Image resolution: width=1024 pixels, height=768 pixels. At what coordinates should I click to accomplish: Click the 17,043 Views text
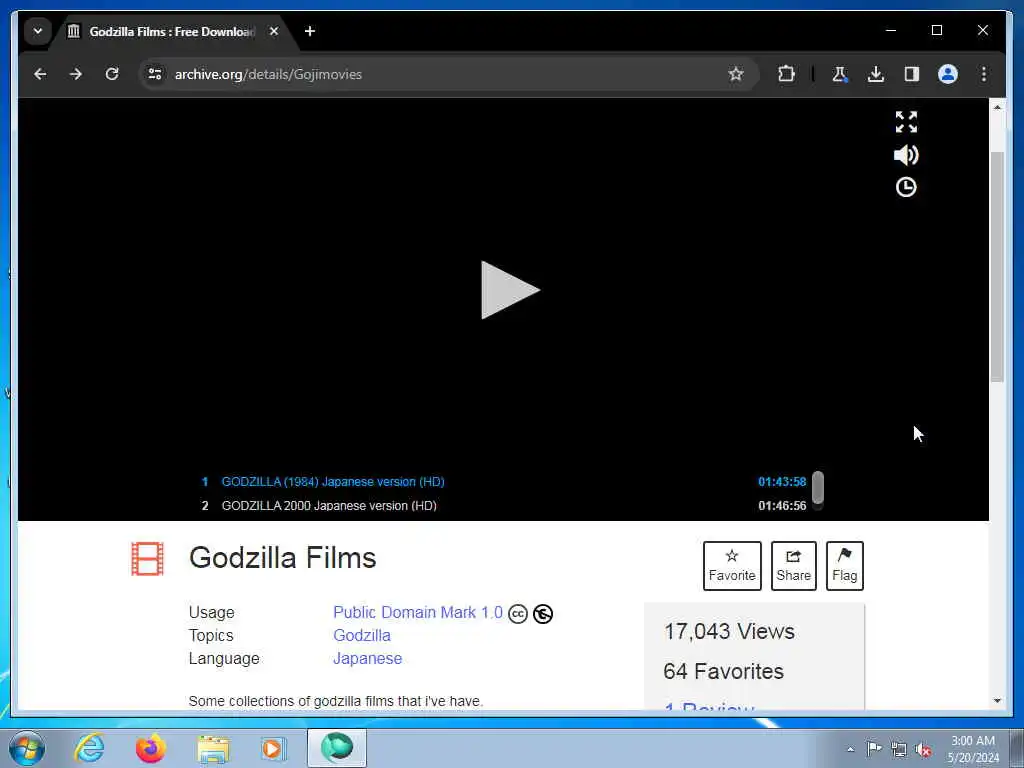729,632
